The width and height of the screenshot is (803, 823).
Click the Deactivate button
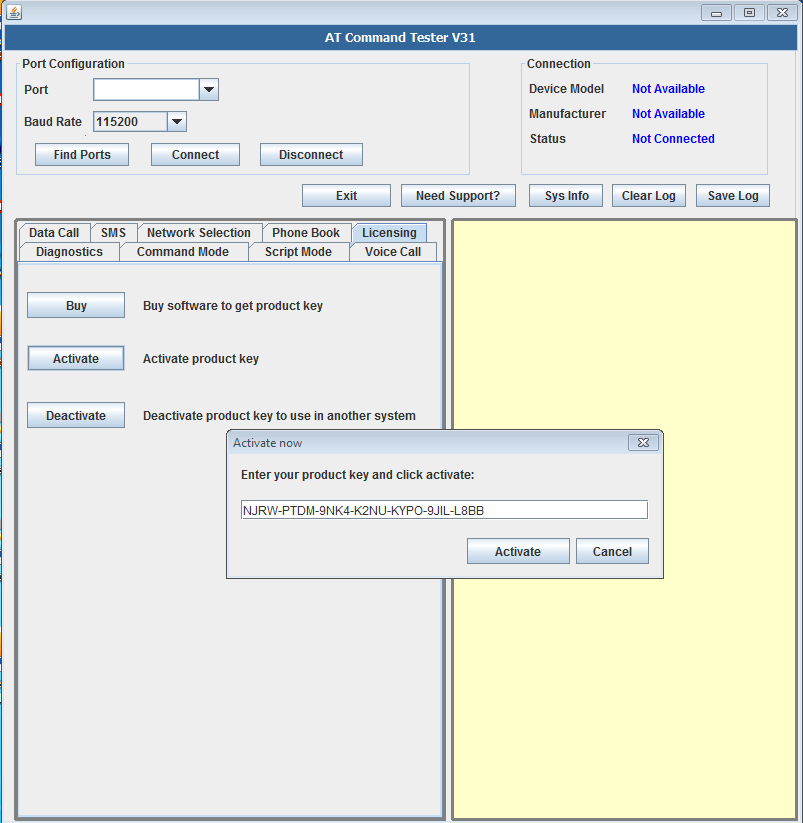coord(76,415)
